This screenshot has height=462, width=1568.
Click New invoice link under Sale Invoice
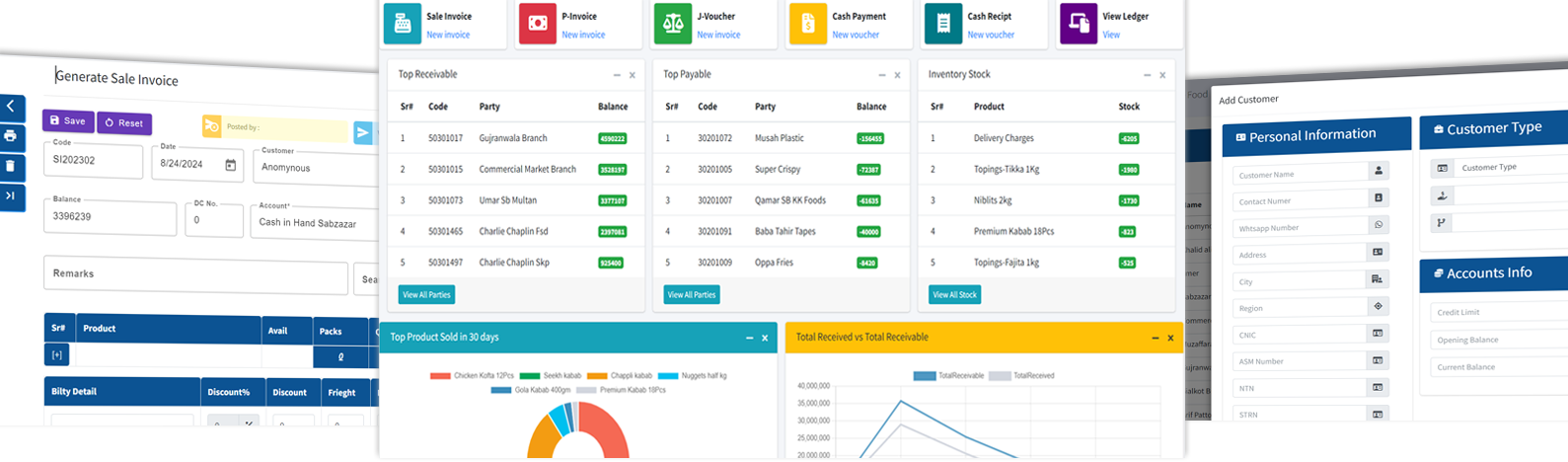tap(448, 35)
